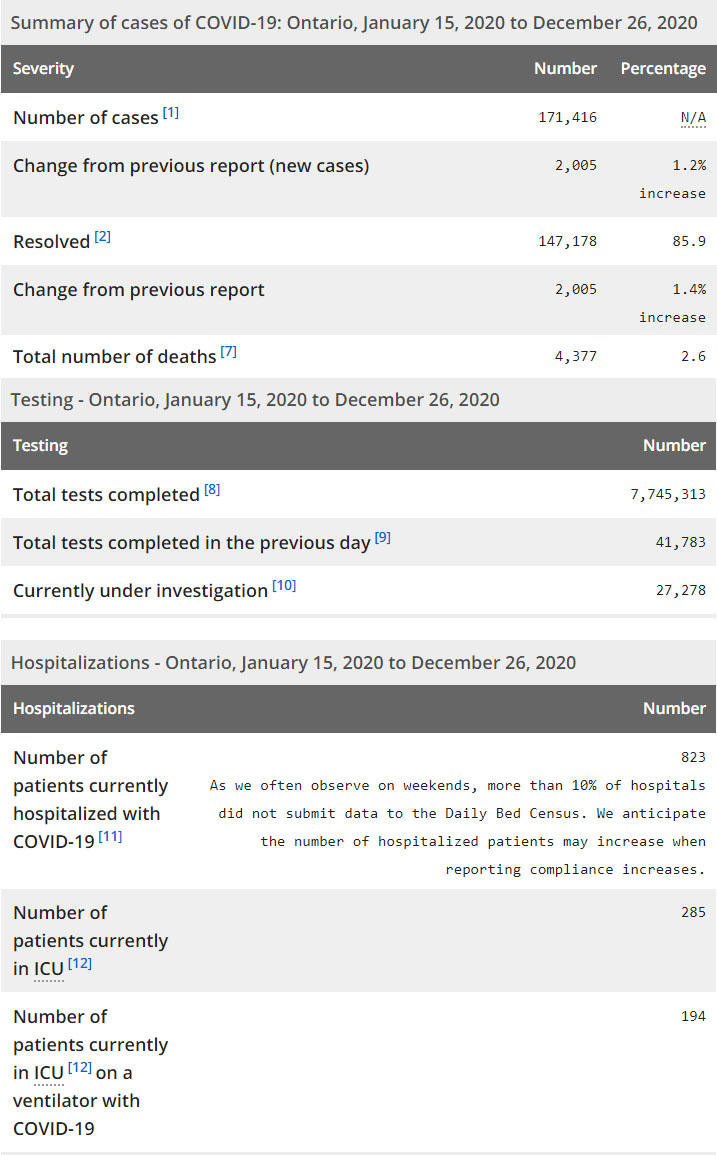Select the hospitalized patients count 823

(x=693, y=757)
